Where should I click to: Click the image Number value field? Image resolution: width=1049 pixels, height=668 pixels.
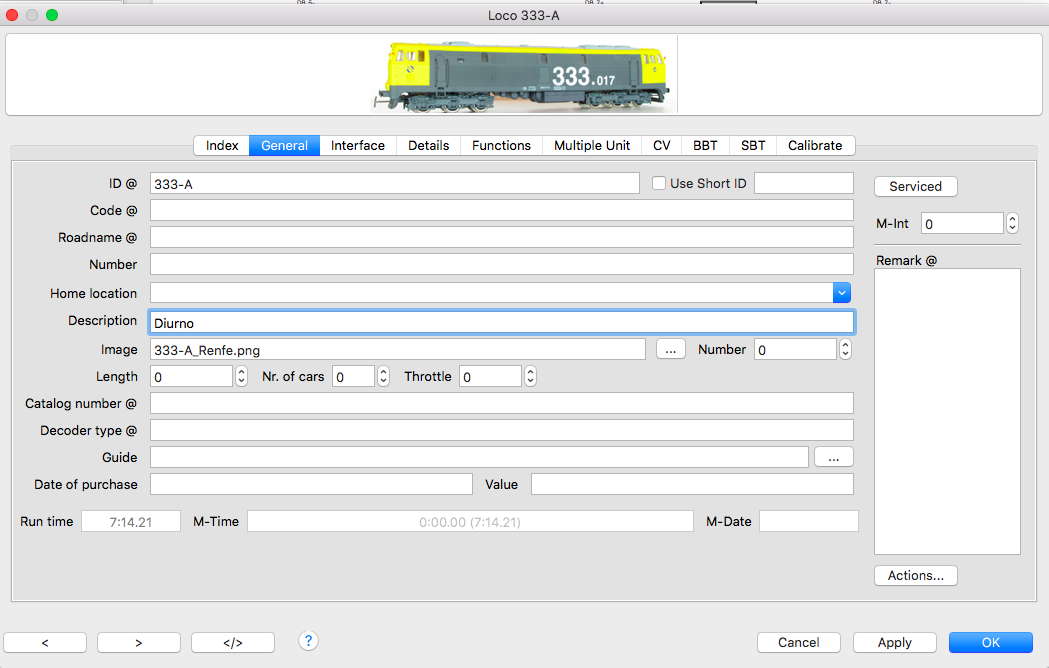tap(795, 349)
